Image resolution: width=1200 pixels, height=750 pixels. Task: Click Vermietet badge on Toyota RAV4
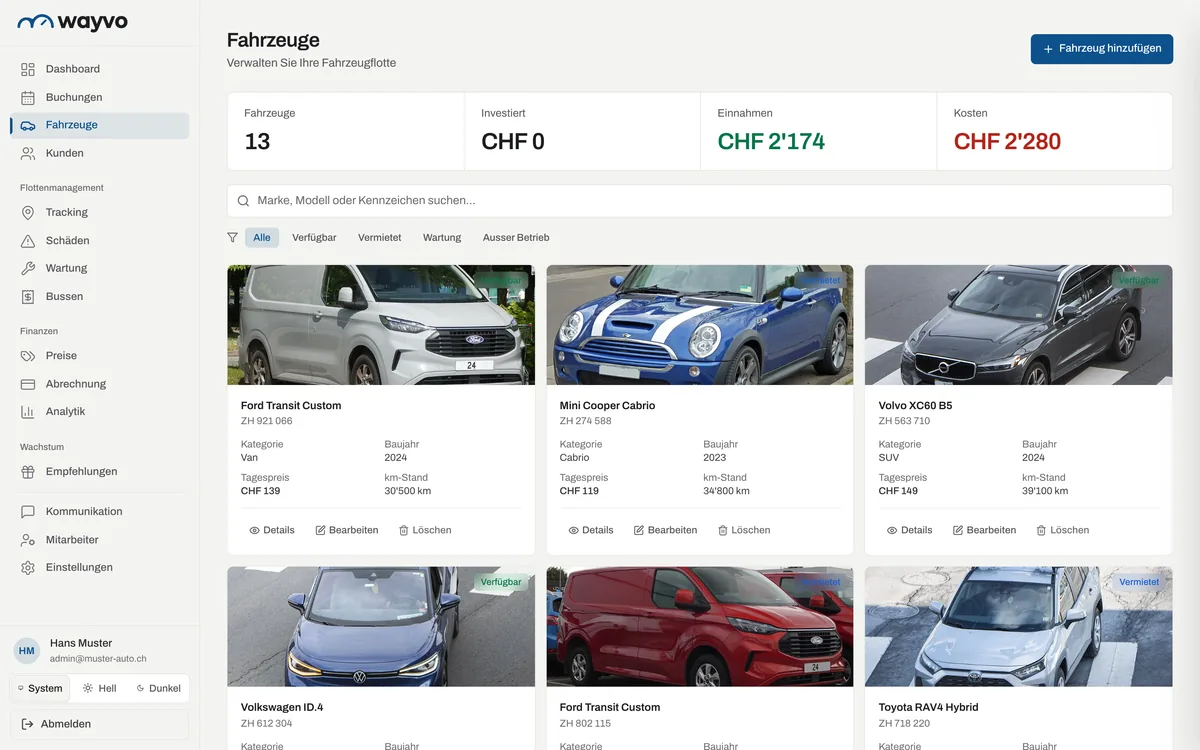1139,582
